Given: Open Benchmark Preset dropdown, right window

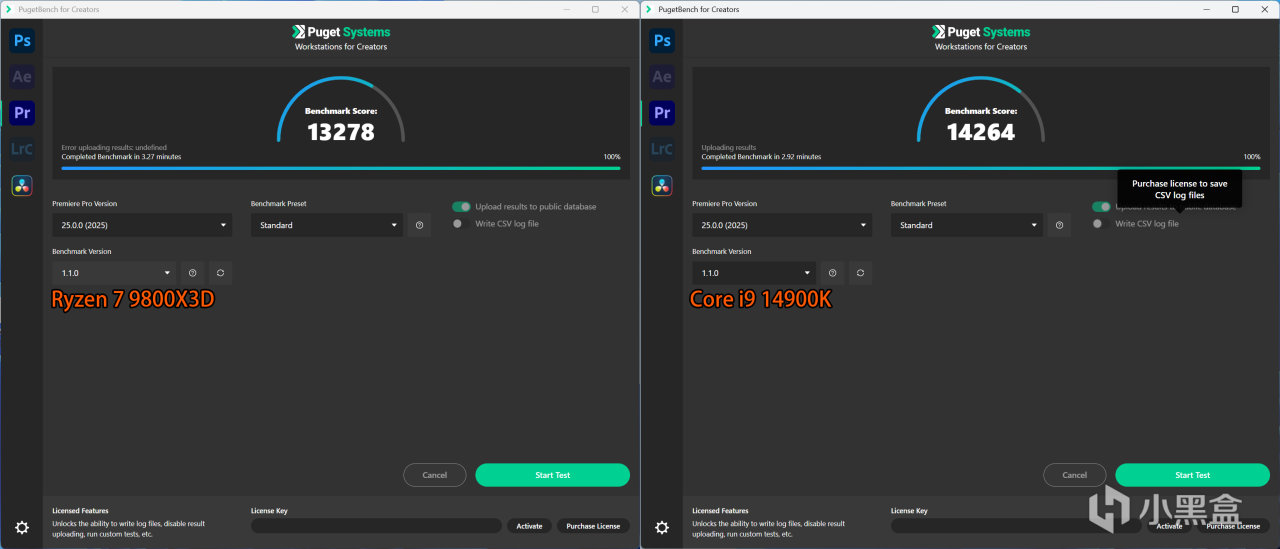Looking at the screenshot, I should (x=967, y=225).
